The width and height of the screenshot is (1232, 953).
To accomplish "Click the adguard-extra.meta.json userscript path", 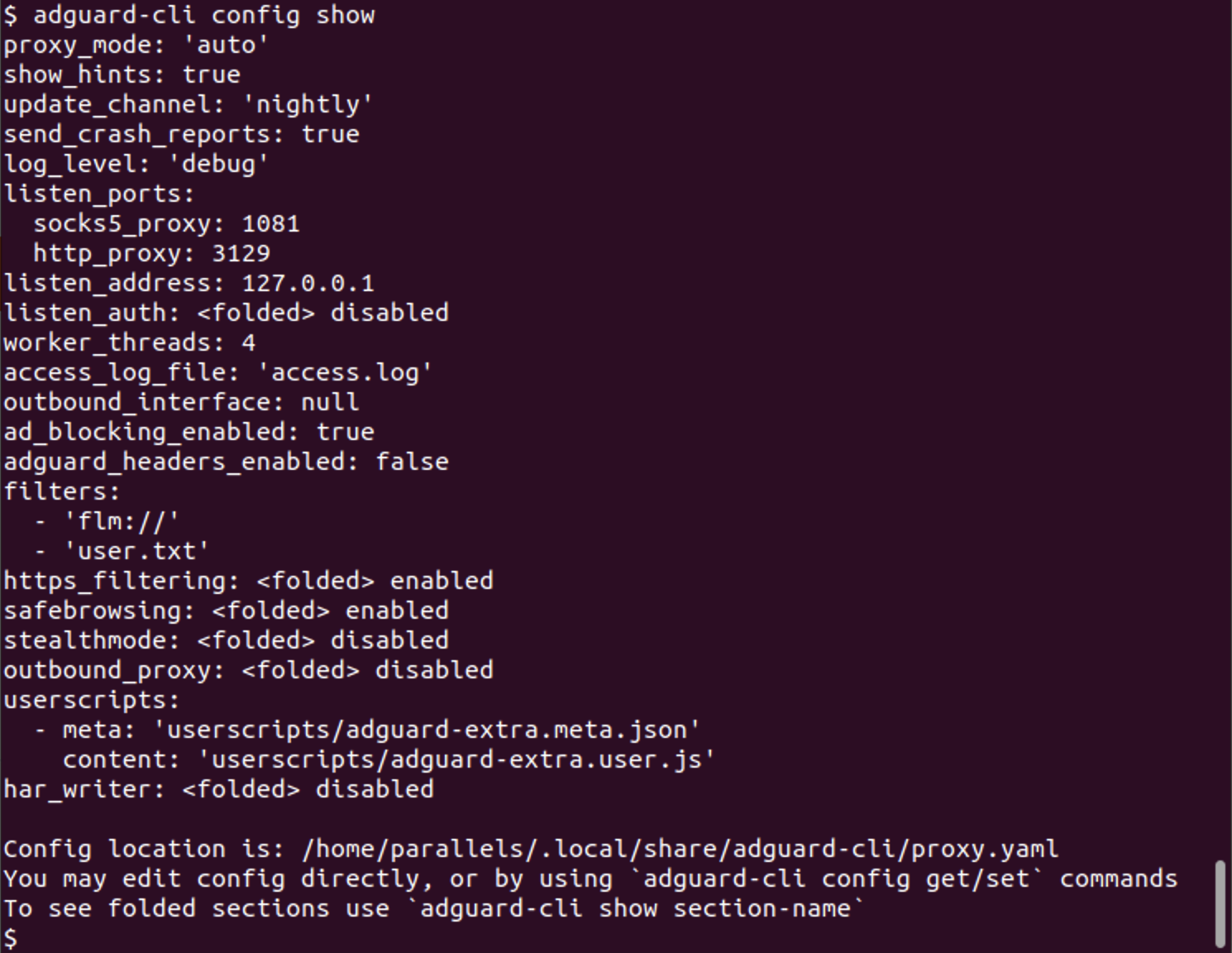I will pos(427,730).
